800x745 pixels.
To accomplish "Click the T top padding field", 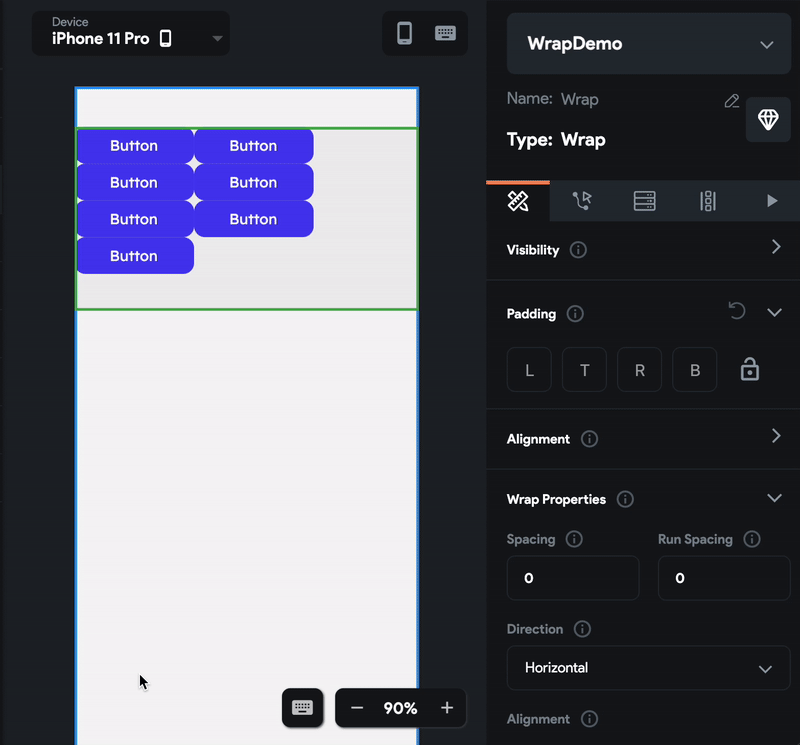I will 584,370.
